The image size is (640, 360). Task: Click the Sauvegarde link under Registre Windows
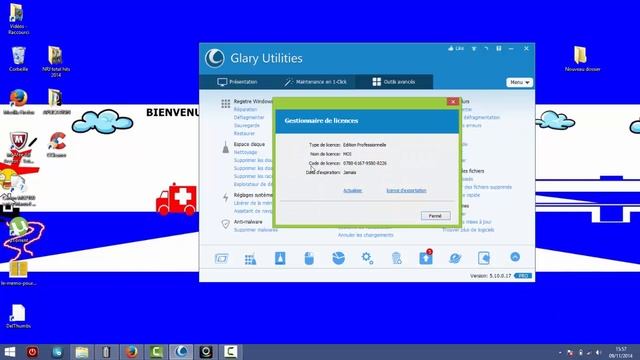tap(247, 126)
